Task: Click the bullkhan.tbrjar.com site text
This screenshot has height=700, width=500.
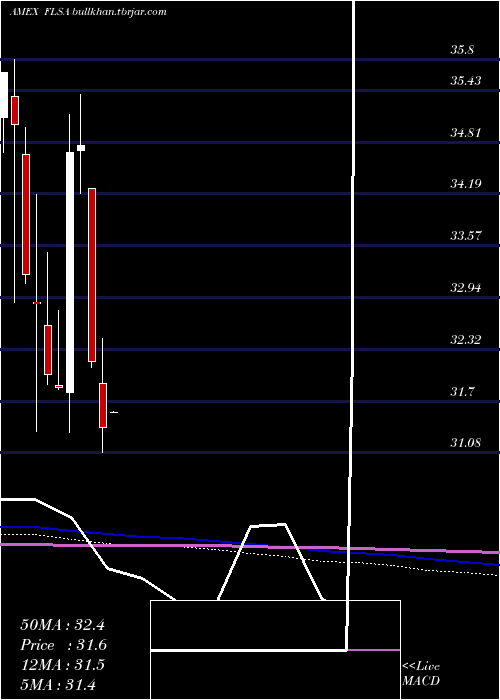Action: pos(119,12)
